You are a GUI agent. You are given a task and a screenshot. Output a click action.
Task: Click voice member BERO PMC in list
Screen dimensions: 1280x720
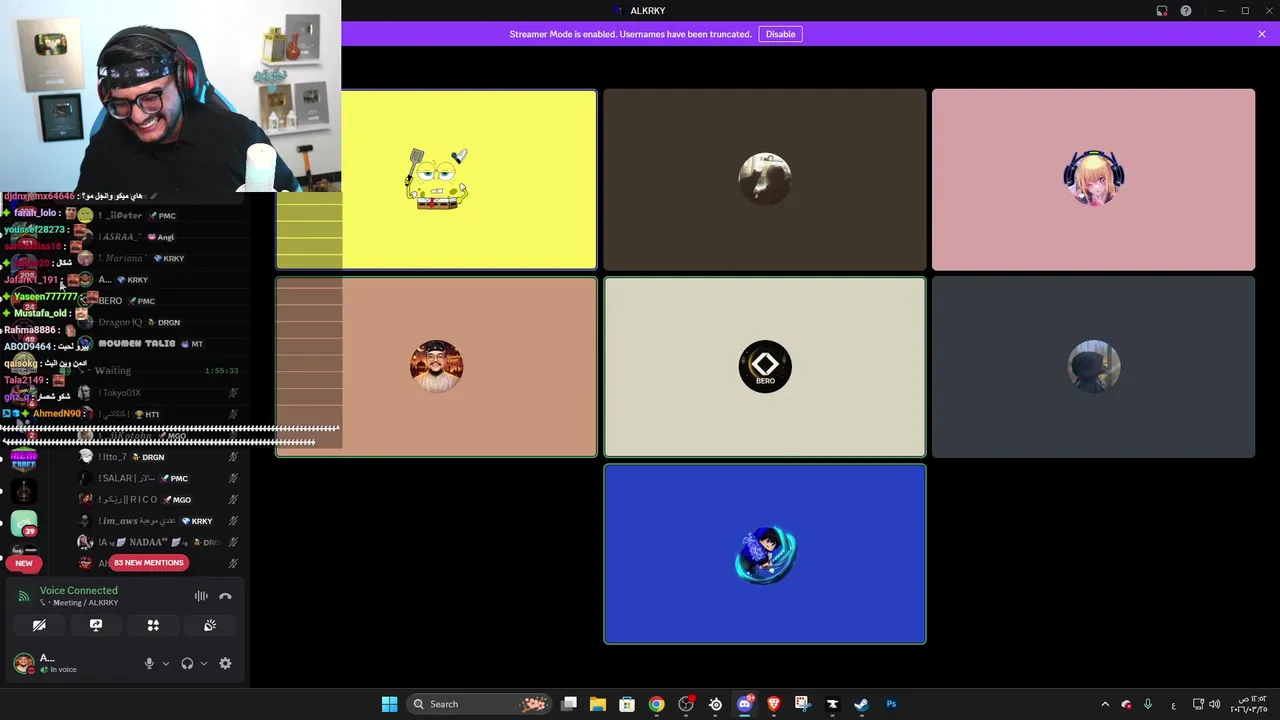[160, 301]
